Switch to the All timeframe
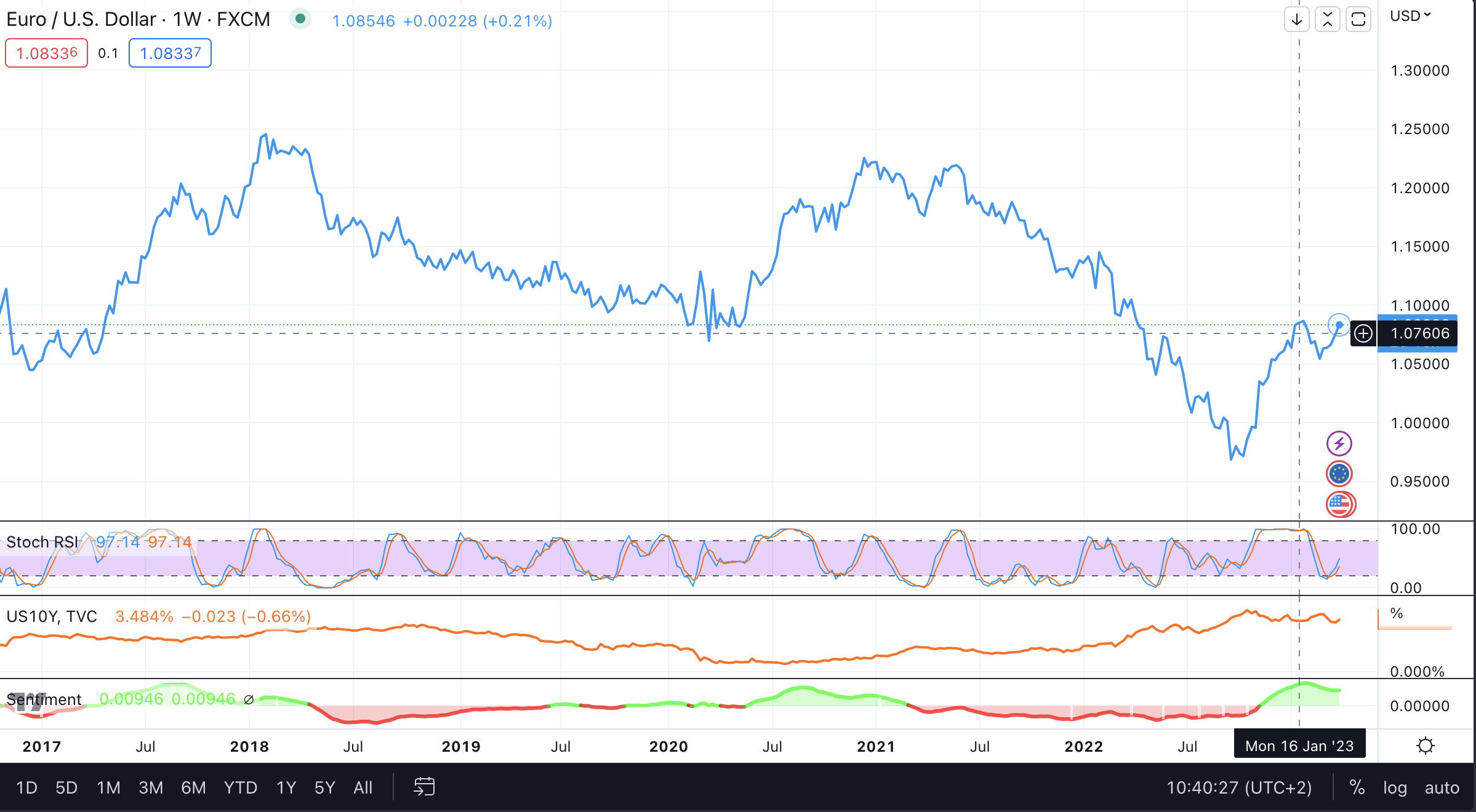 click(363, 787)
